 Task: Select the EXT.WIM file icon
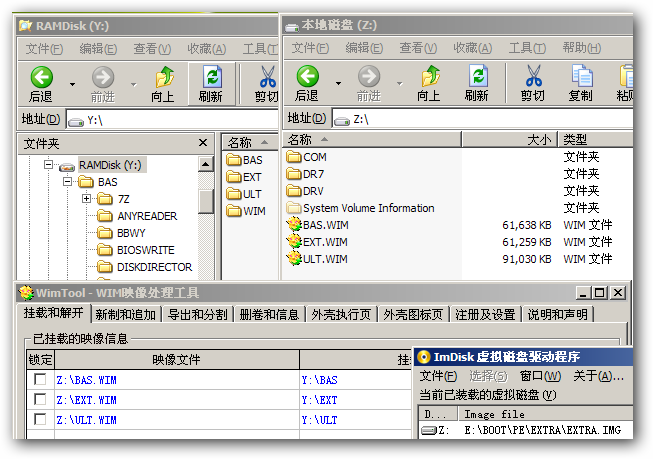pyautogui.click(x=294, y=242)
